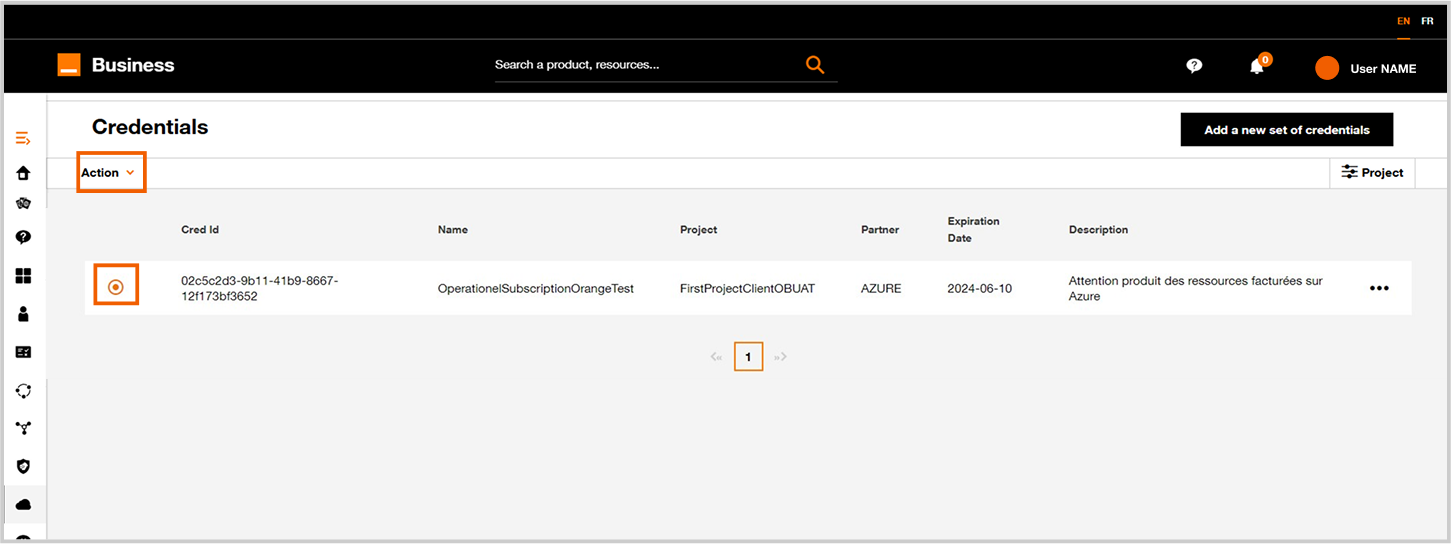This screenshot has height=544, width=1451.
Task: Open the notifications bell
Action: click(1257, 67)
